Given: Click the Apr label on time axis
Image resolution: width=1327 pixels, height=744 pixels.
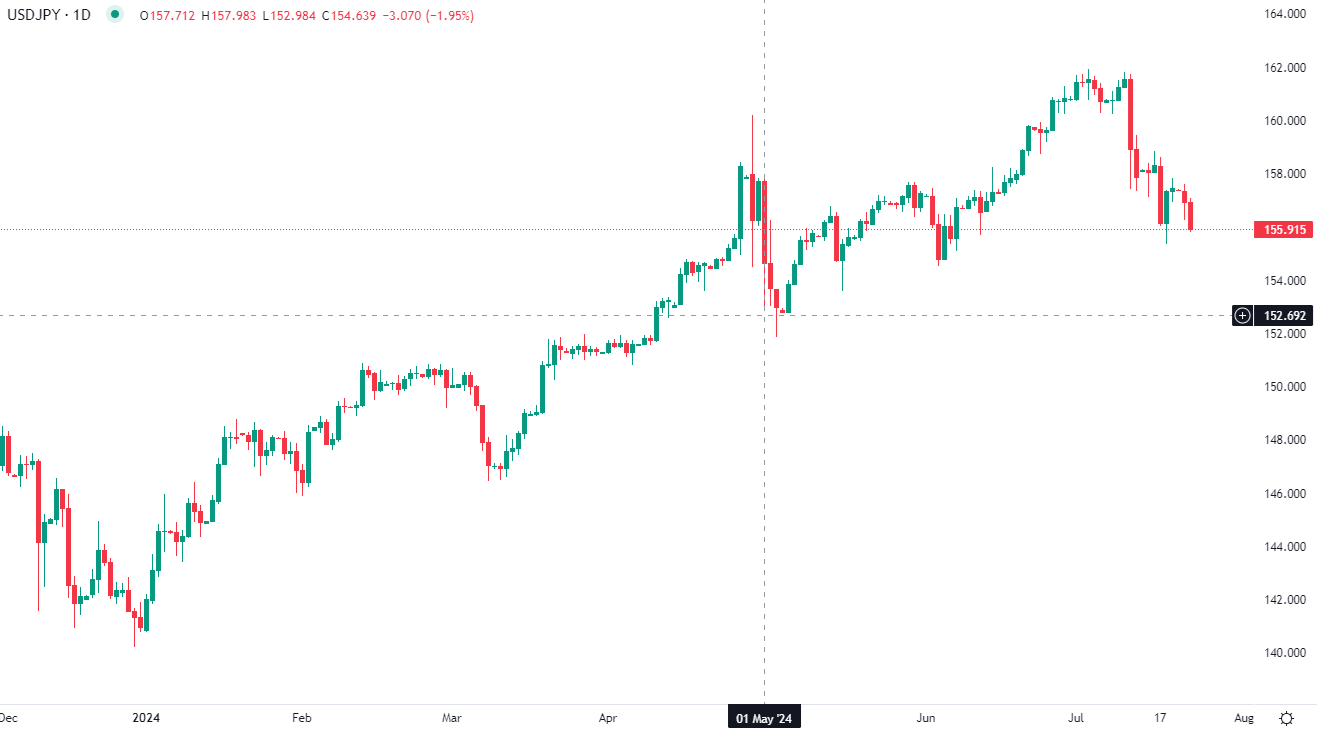Looking at the screenshot, I should [x=608, y=718].
